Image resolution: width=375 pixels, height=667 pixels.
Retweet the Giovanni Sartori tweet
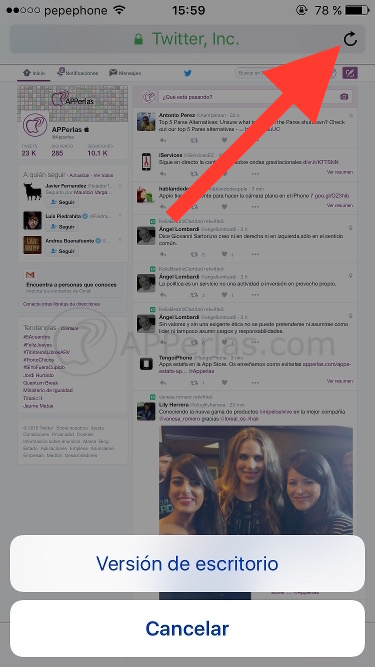click(x=194, y=254)
